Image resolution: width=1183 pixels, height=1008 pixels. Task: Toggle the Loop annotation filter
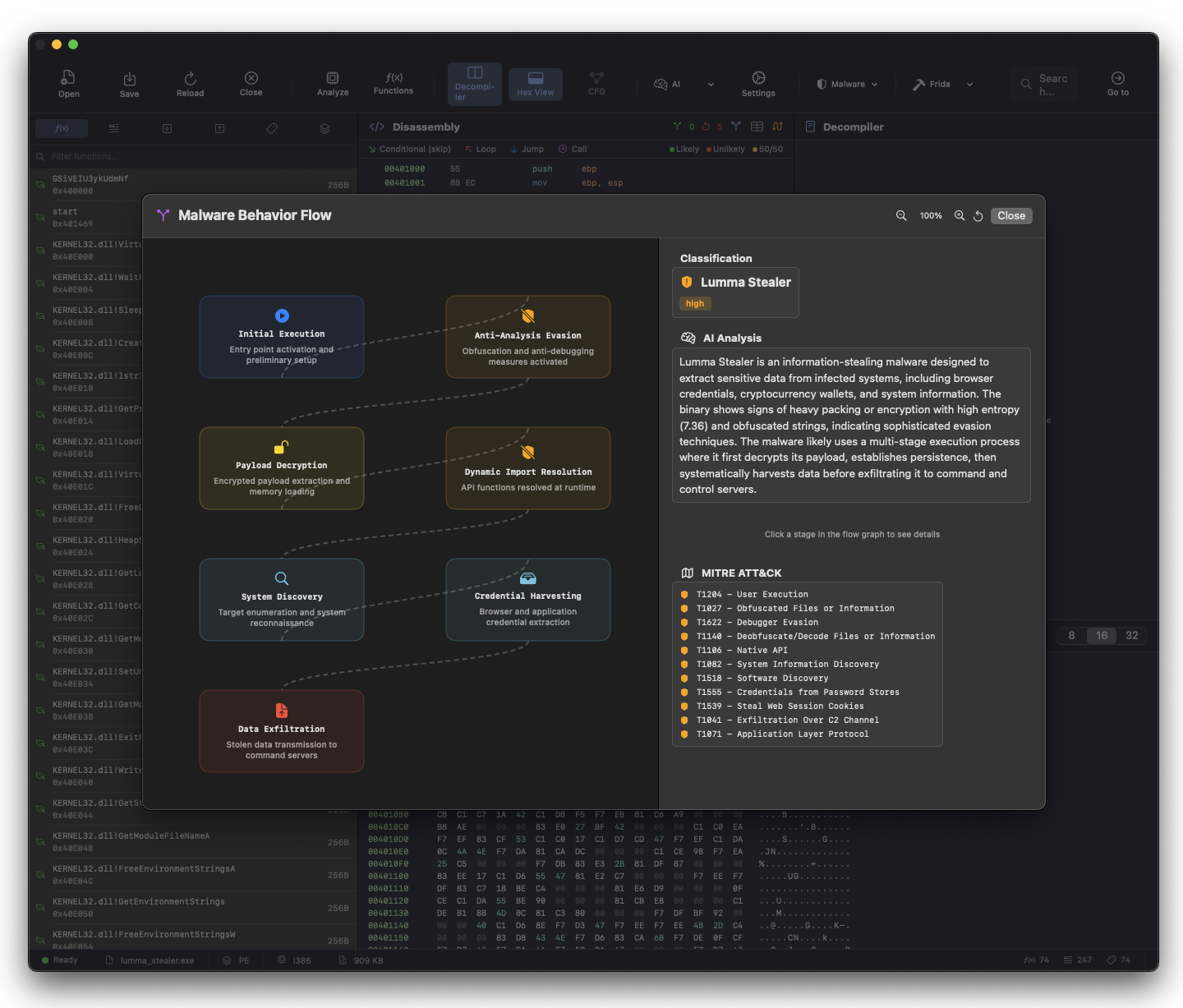(x=480, y=149)
